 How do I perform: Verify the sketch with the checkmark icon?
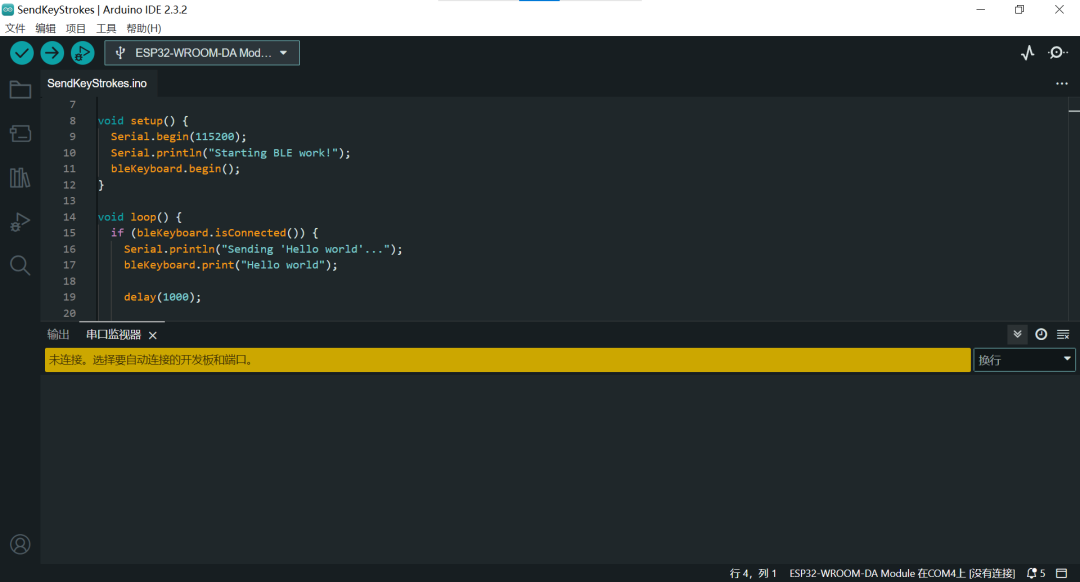pyautogui.click(x=21, y=52)
